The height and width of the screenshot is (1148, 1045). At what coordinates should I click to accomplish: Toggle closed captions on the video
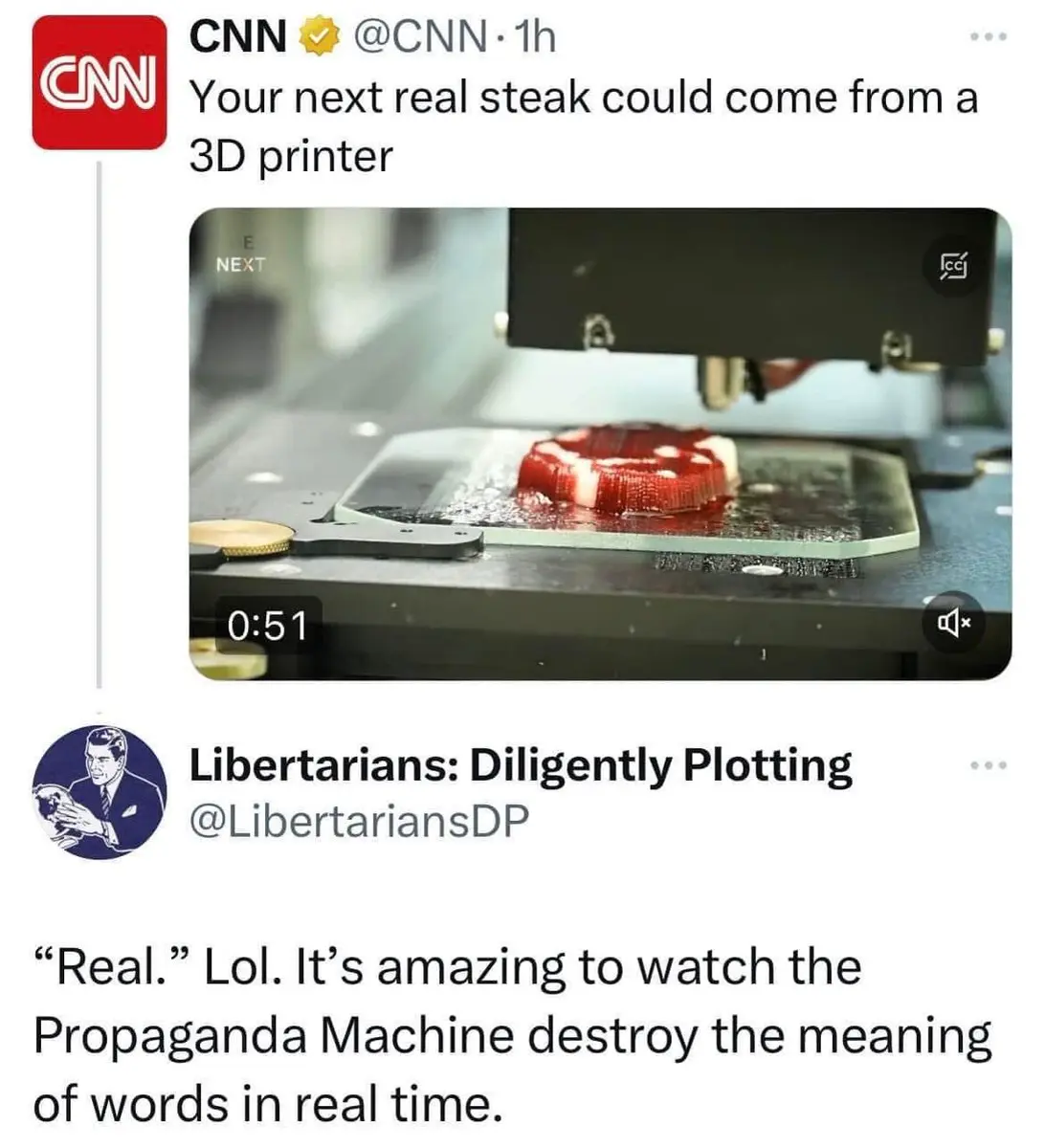pyautogui.click(x=953, y=267)
